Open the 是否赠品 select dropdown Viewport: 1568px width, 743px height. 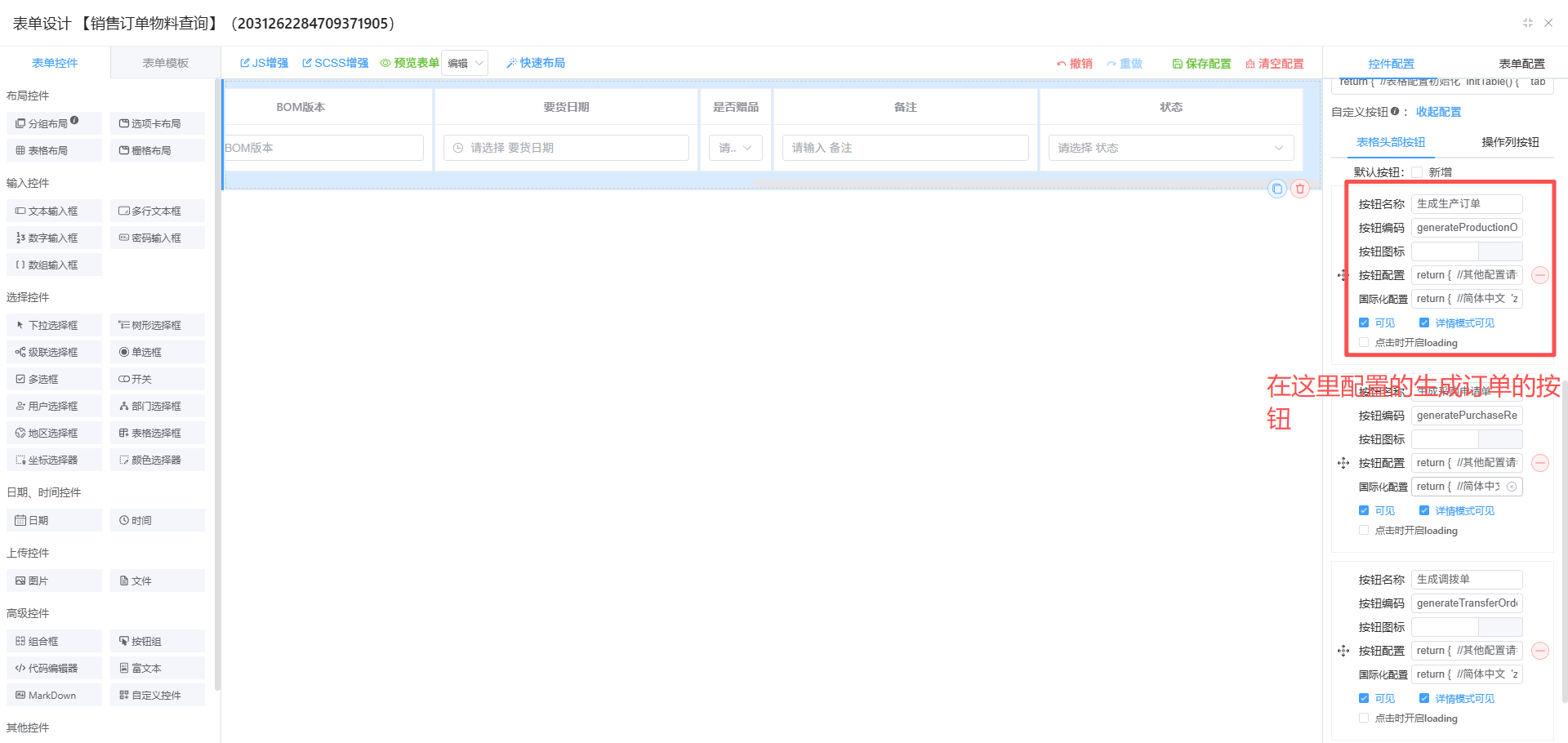point(735,148)
